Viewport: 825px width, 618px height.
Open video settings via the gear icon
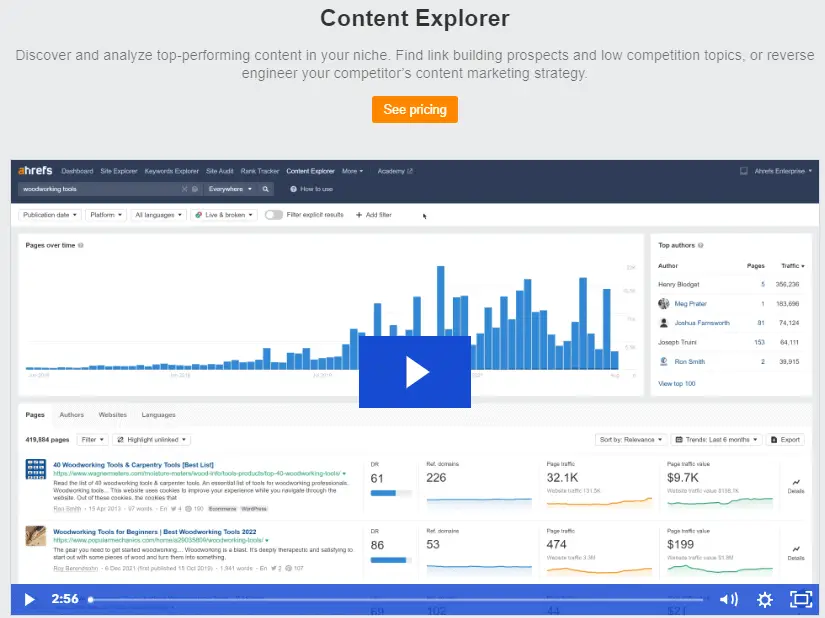tap(764, 599)
